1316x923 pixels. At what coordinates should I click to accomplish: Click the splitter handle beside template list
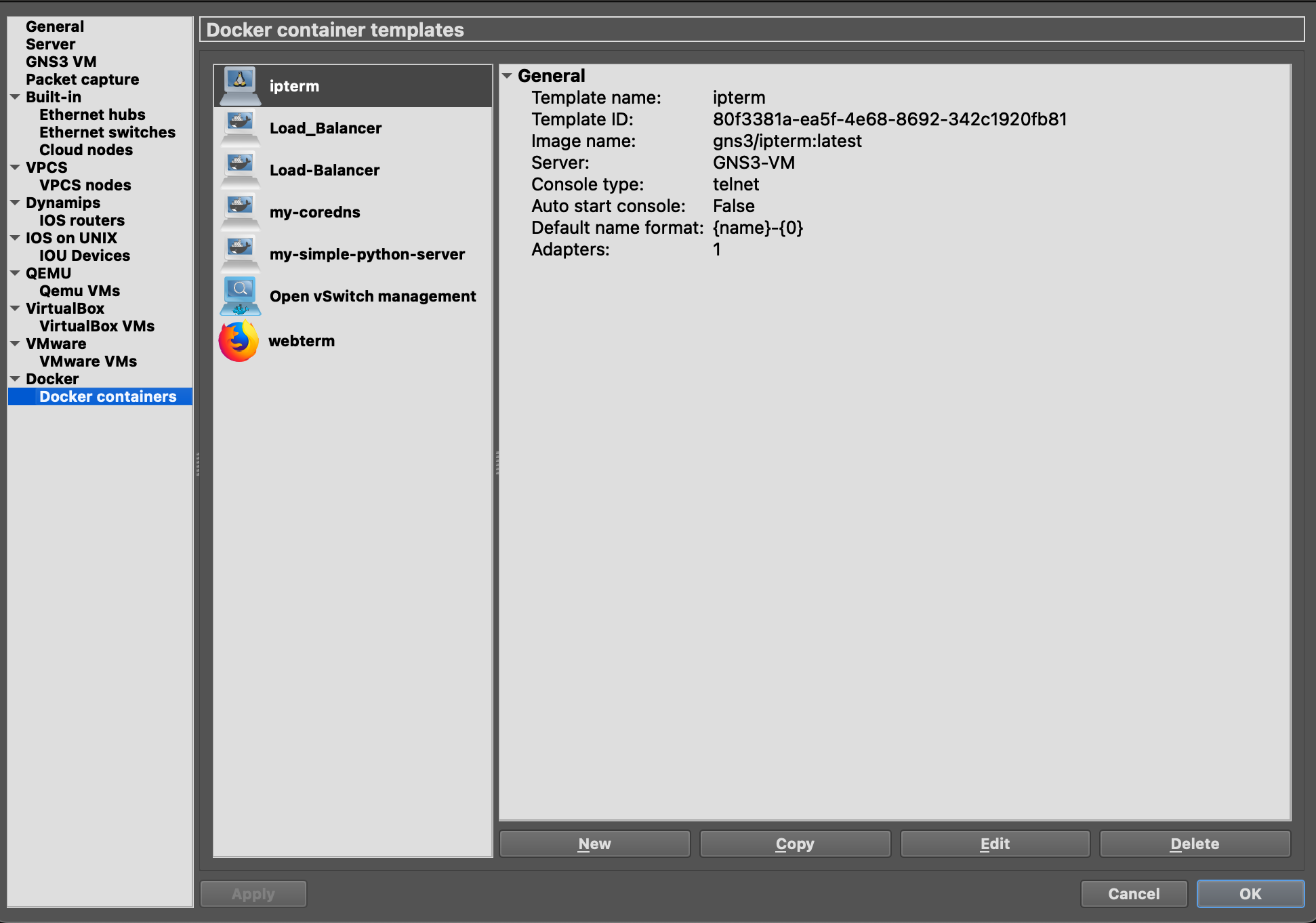[x=497, y=463]
